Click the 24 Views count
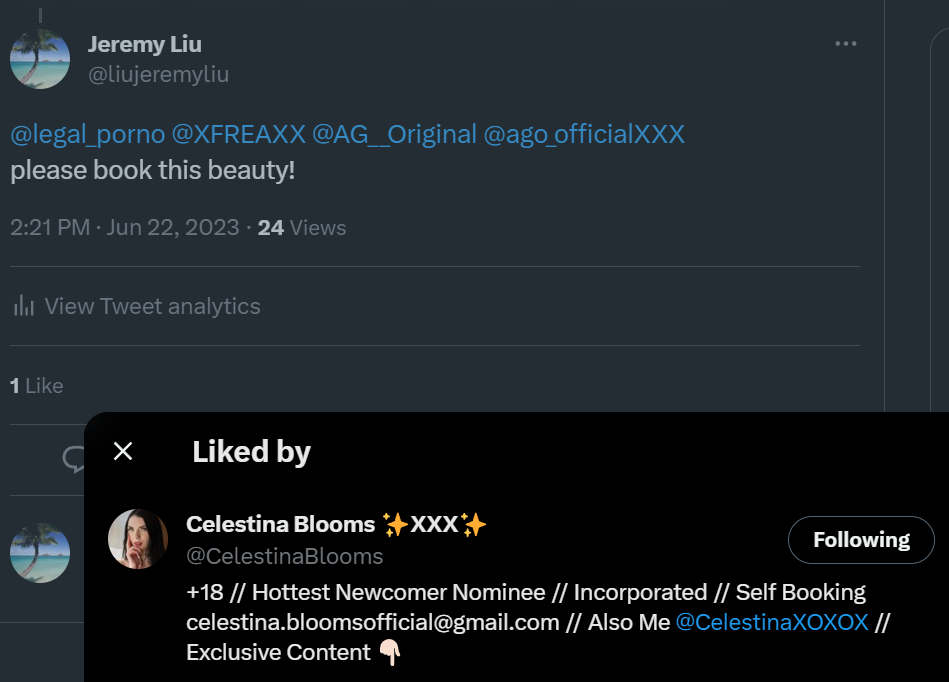949x682 pixels. [301, 228]
